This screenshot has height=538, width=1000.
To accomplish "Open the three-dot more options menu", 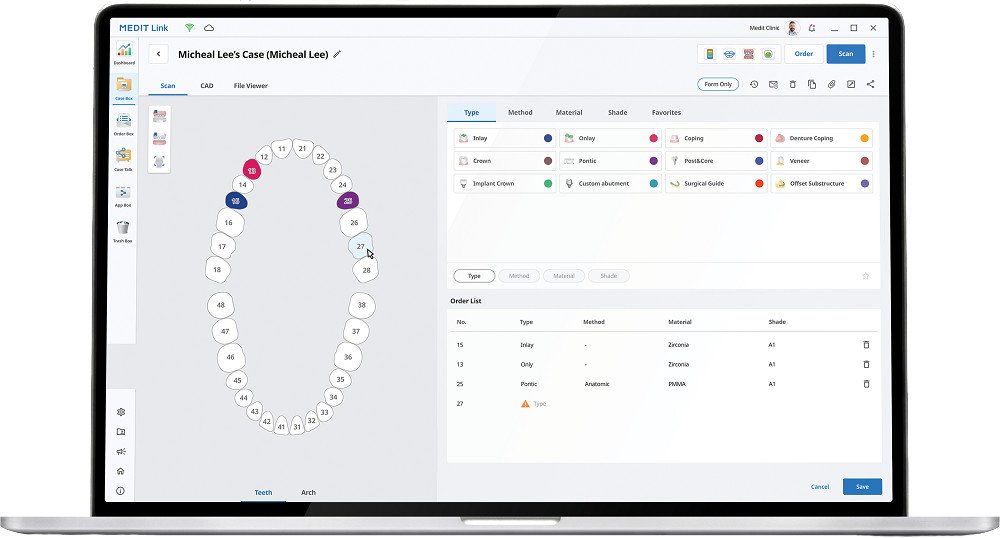I will [x=874, y=54].
